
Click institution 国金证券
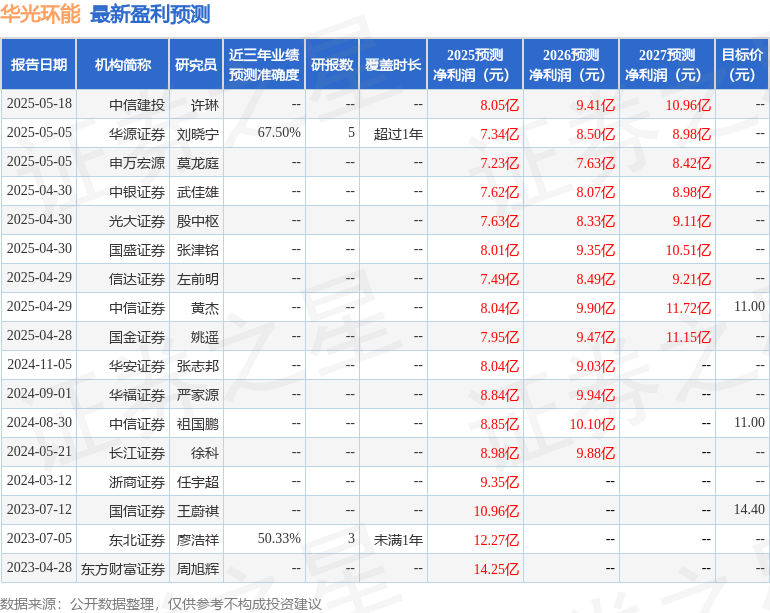[x=137, y=336]
